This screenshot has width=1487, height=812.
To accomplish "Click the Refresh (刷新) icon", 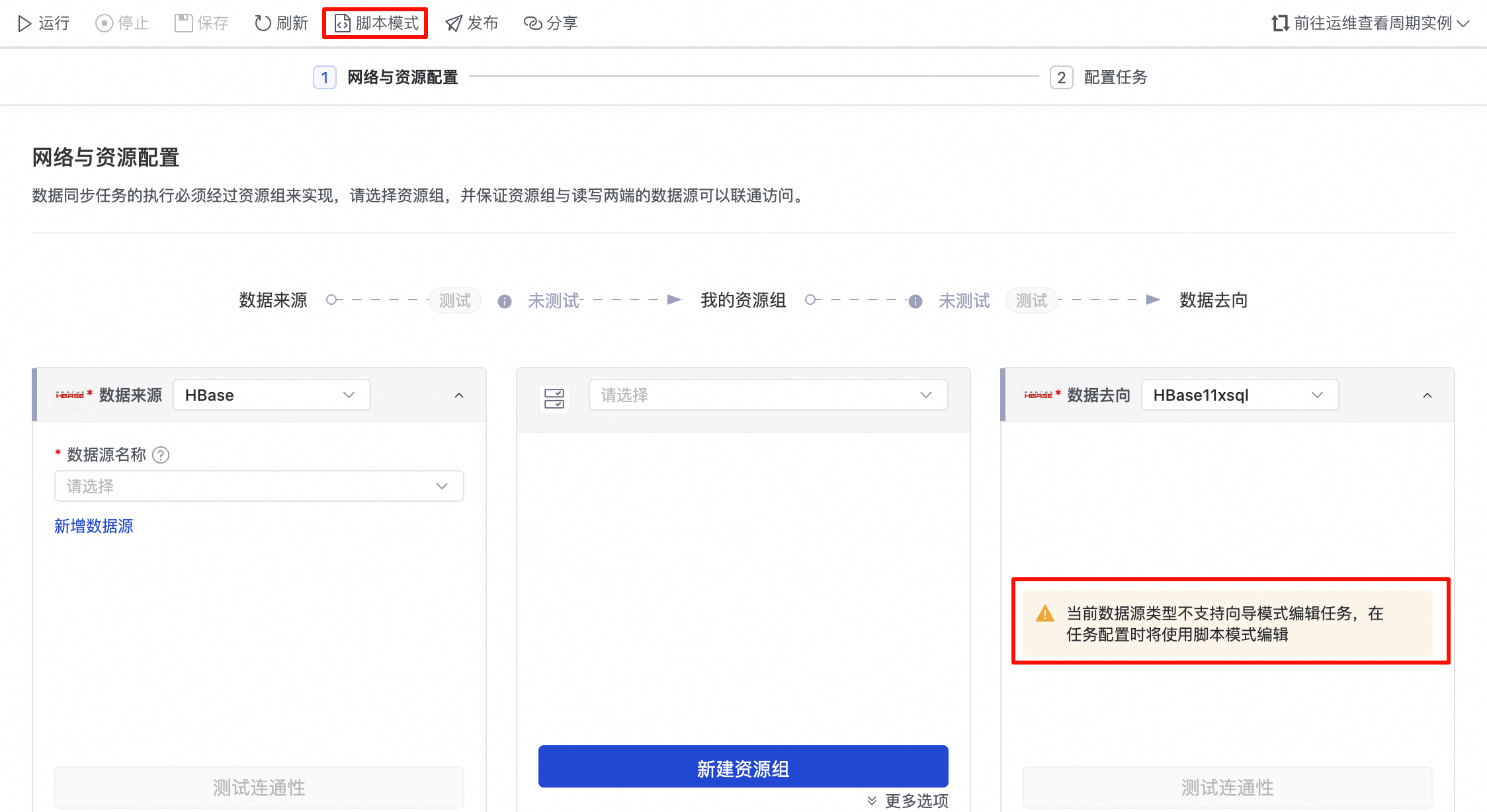I will [263, 24].
